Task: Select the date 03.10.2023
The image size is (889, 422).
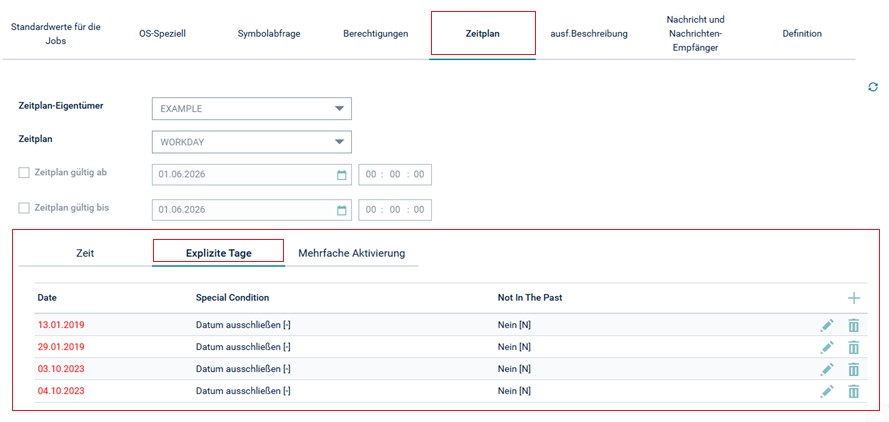Action: click(x=61, y=369)
